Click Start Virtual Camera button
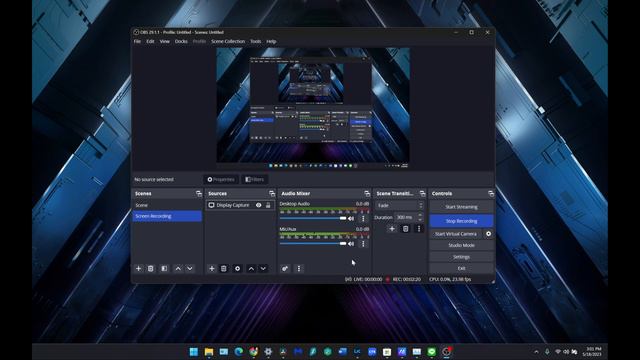 click(x=456, y=234)
